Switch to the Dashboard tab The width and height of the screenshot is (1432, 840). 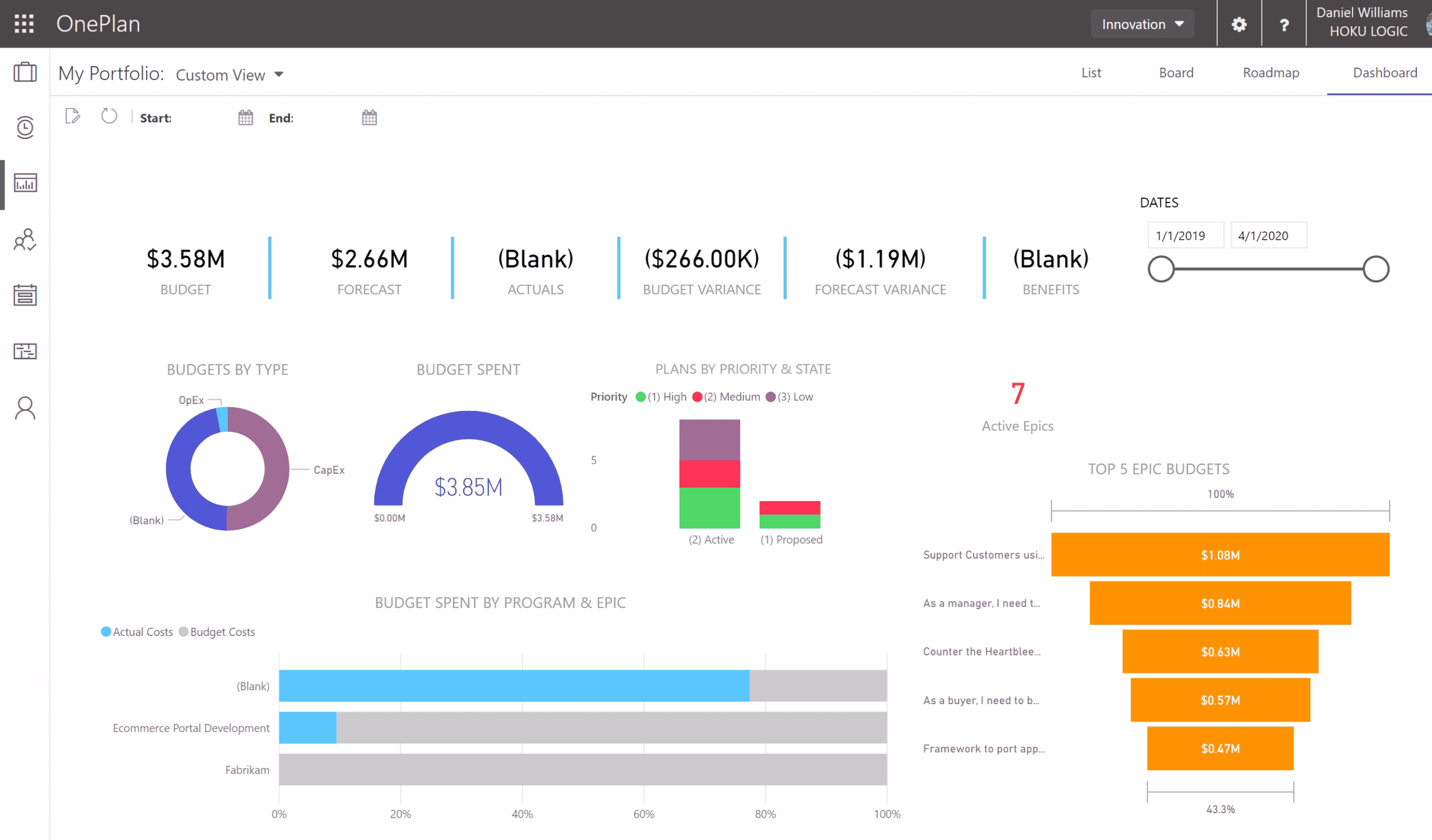1385,73
